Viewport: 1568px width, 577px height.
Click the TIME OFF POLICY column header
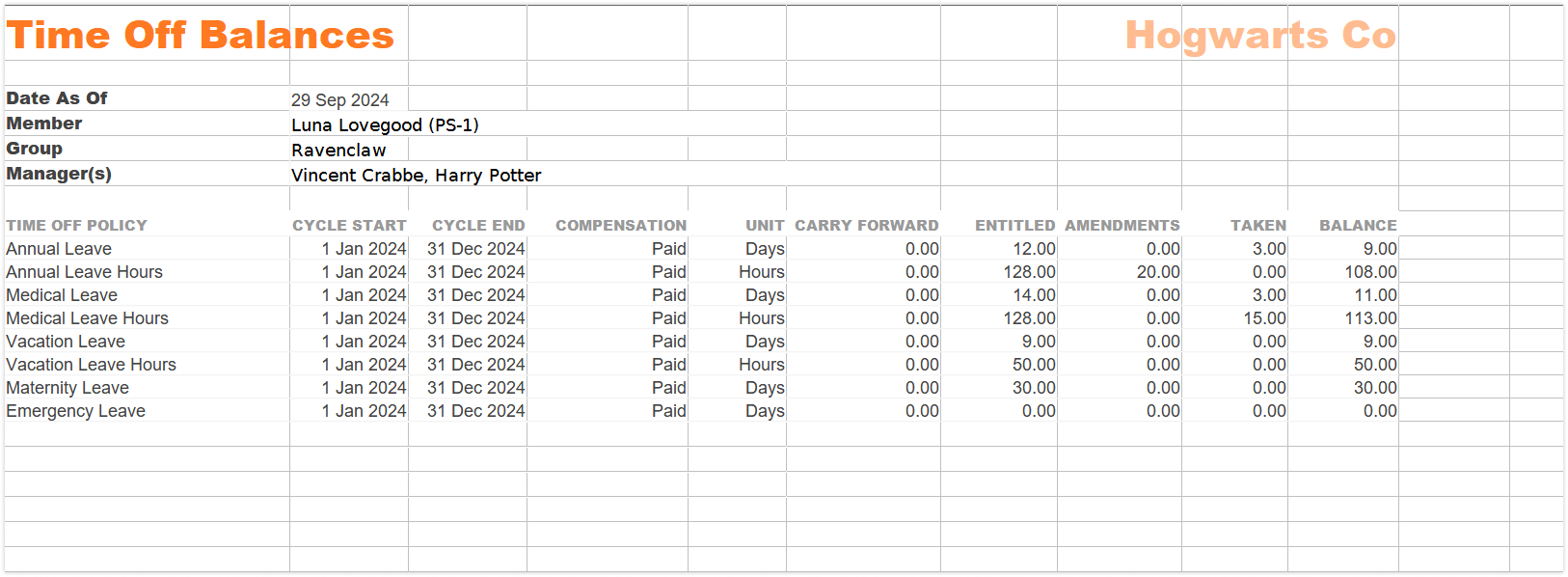(76, 225)
